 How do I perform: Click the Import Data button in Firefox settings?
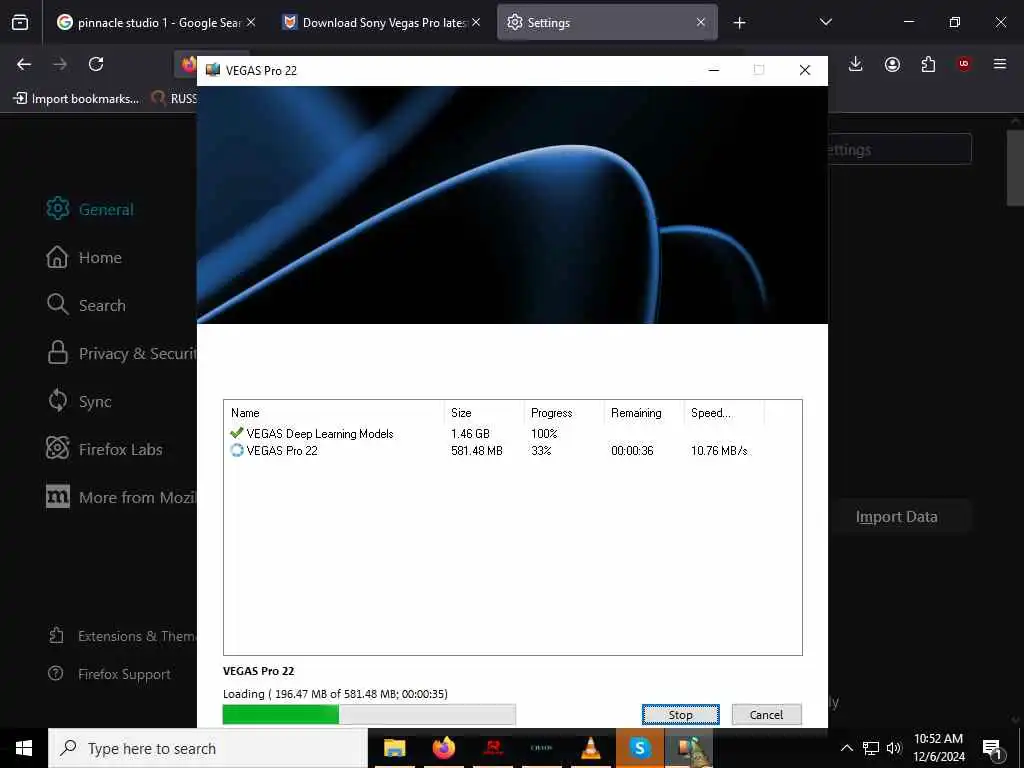(x=900, y=517)
